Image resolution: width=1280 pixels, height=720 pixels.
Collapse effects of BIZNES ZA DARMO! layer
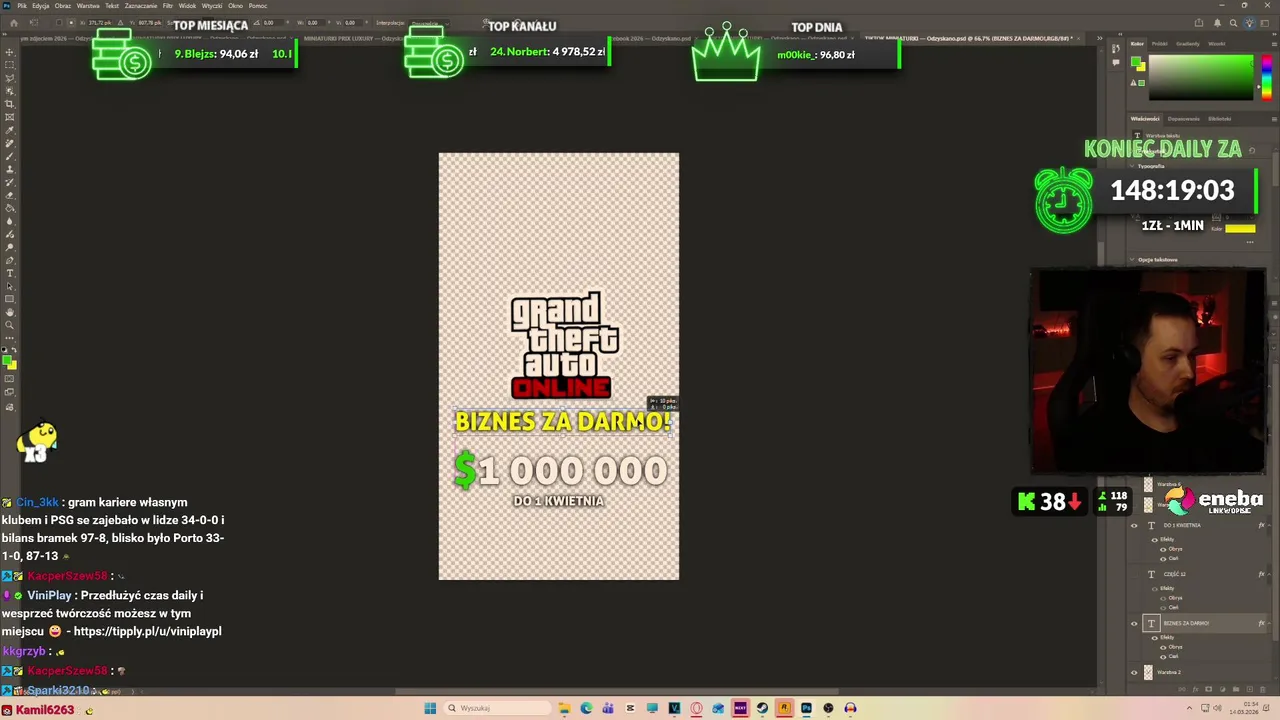pyautogui.click(x=1269, y=623)
